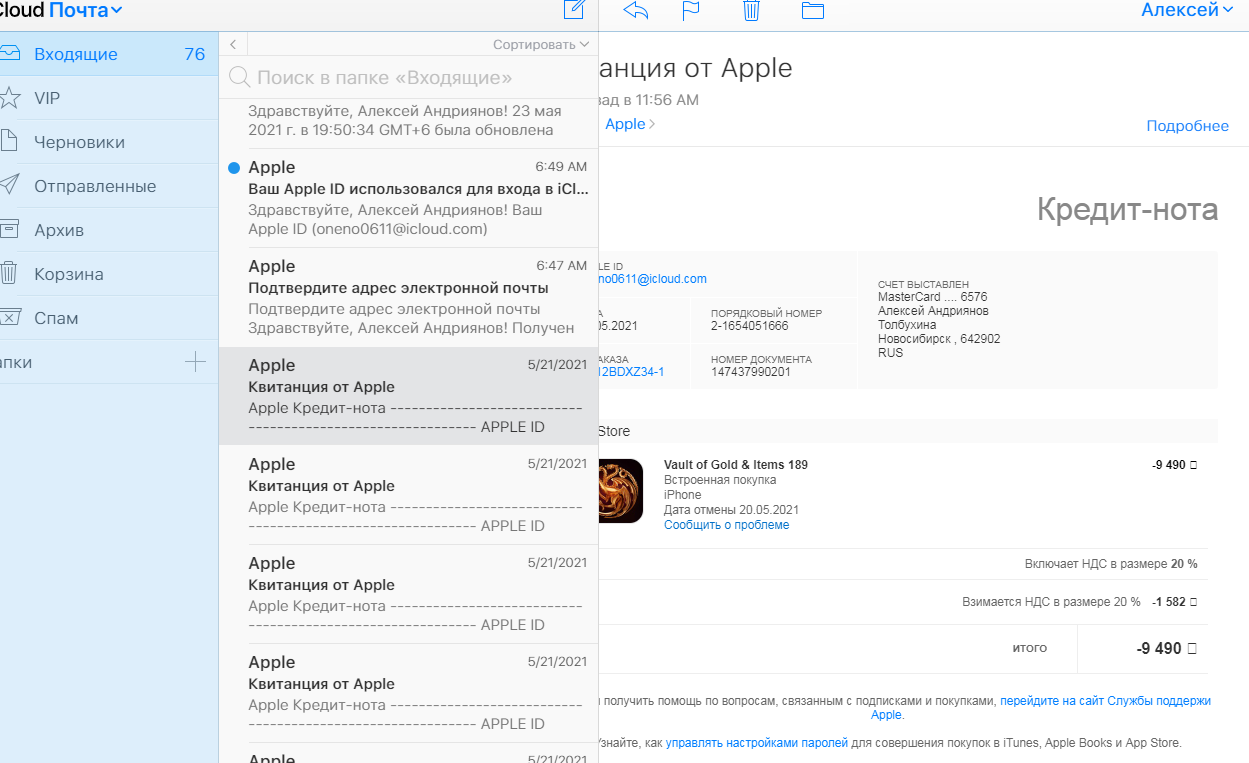This screenshot has width=1249, height=763.
Task: Add a new folder with plus icon
Action: [196, 362]
